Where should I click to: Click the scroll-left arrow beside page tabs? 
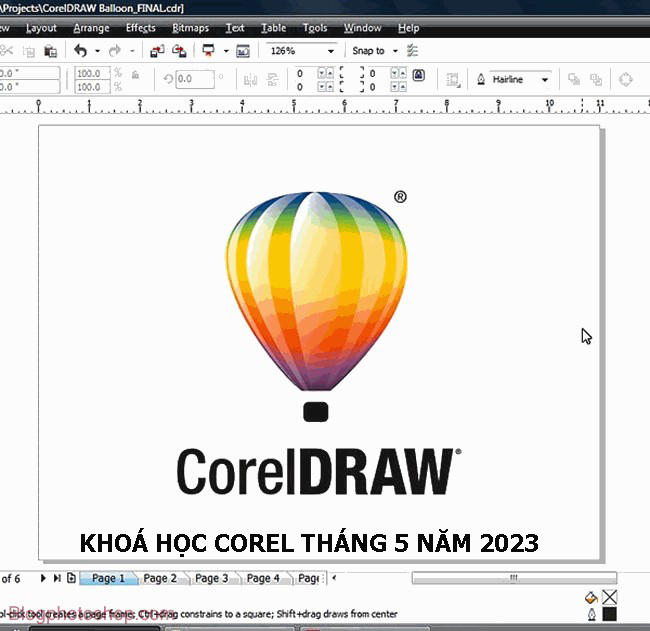(x=334, y=578)
